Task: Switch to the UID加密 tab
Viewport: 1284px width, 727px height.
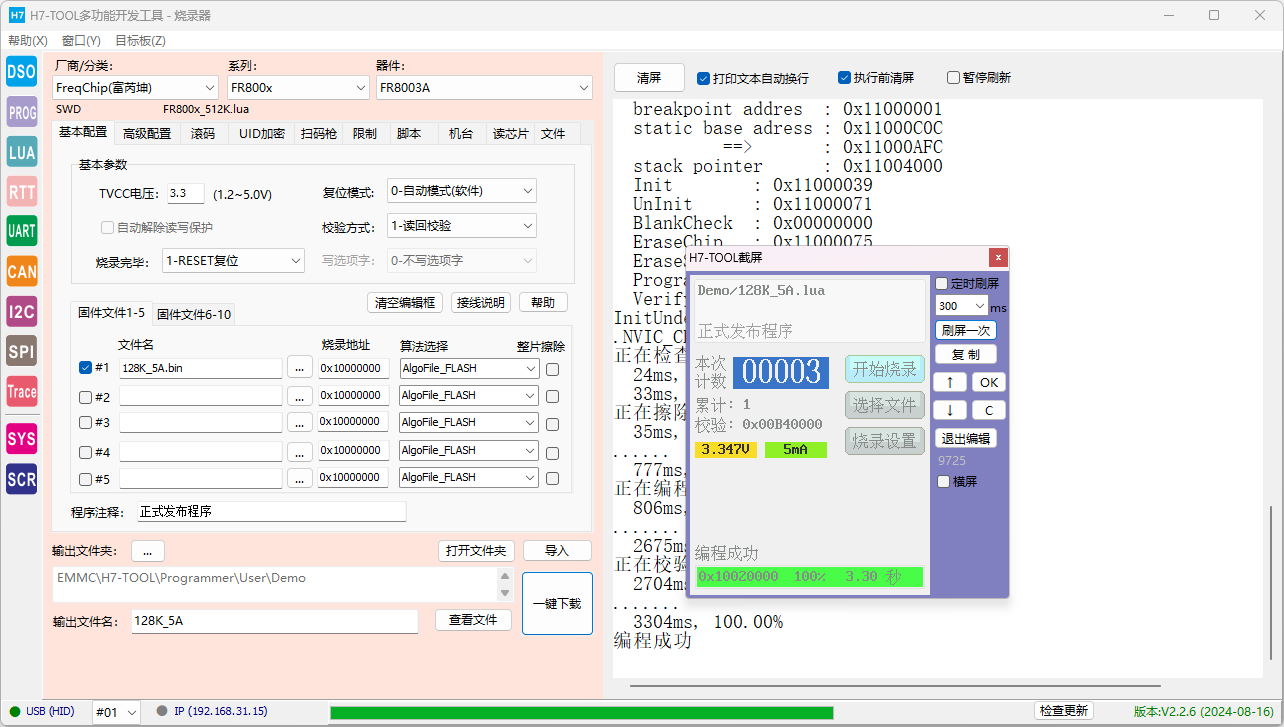Action: (261, 133)
